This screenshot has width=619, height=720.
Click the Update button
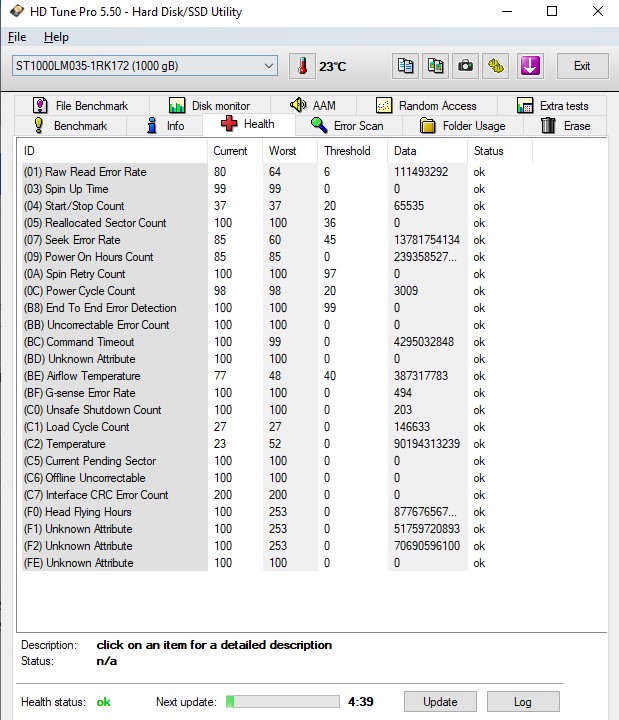[x=440, y=702]
